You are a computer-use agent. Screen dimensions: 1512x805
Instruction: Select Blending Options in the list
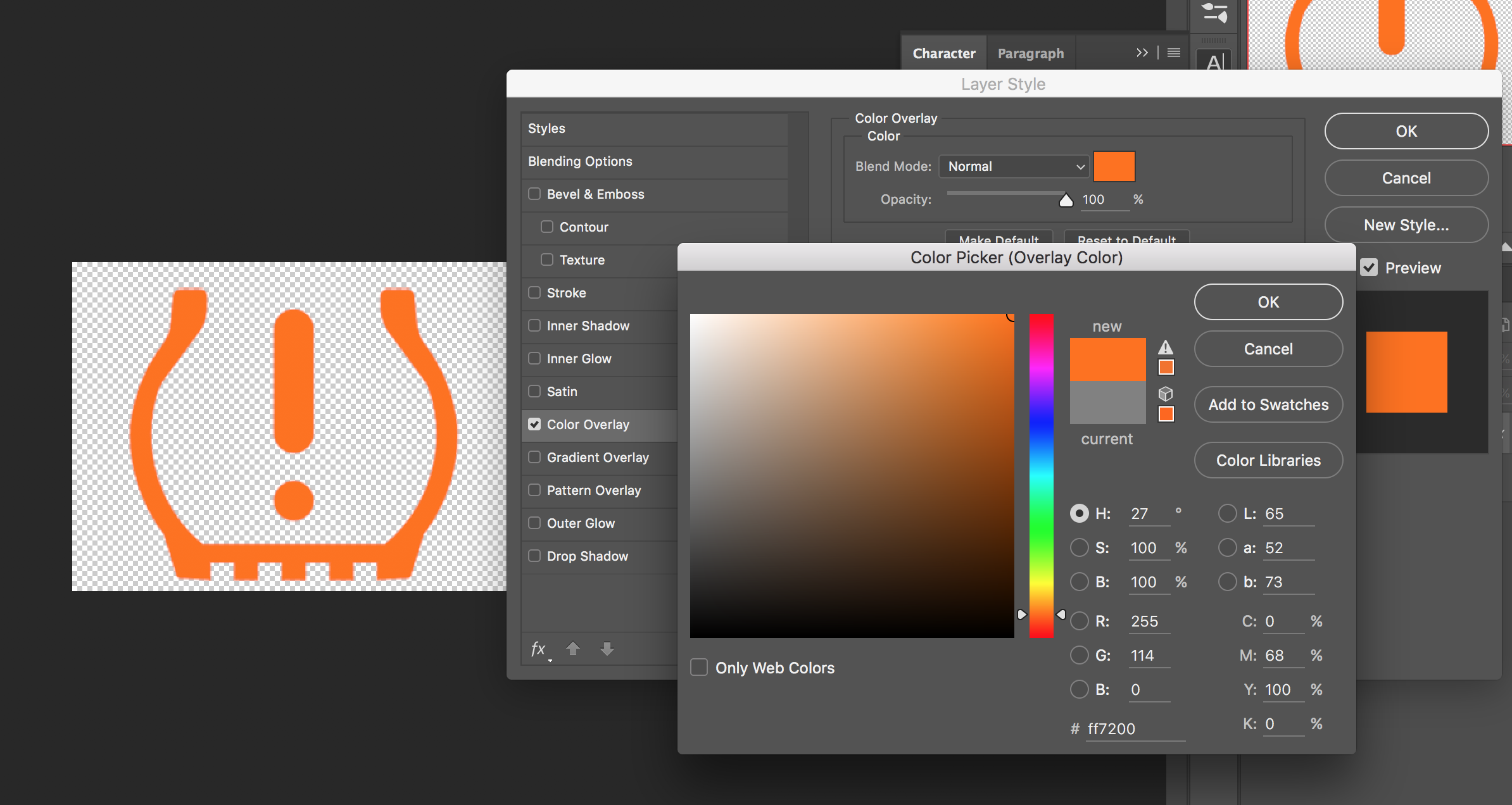[x=655, y=161]
